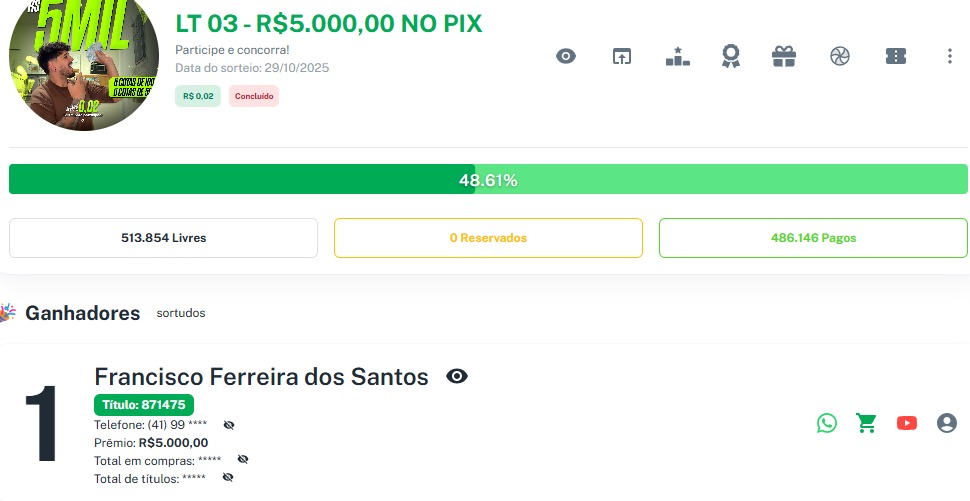Select the 0 Reservados filter
970x501 pixels.
488,238
